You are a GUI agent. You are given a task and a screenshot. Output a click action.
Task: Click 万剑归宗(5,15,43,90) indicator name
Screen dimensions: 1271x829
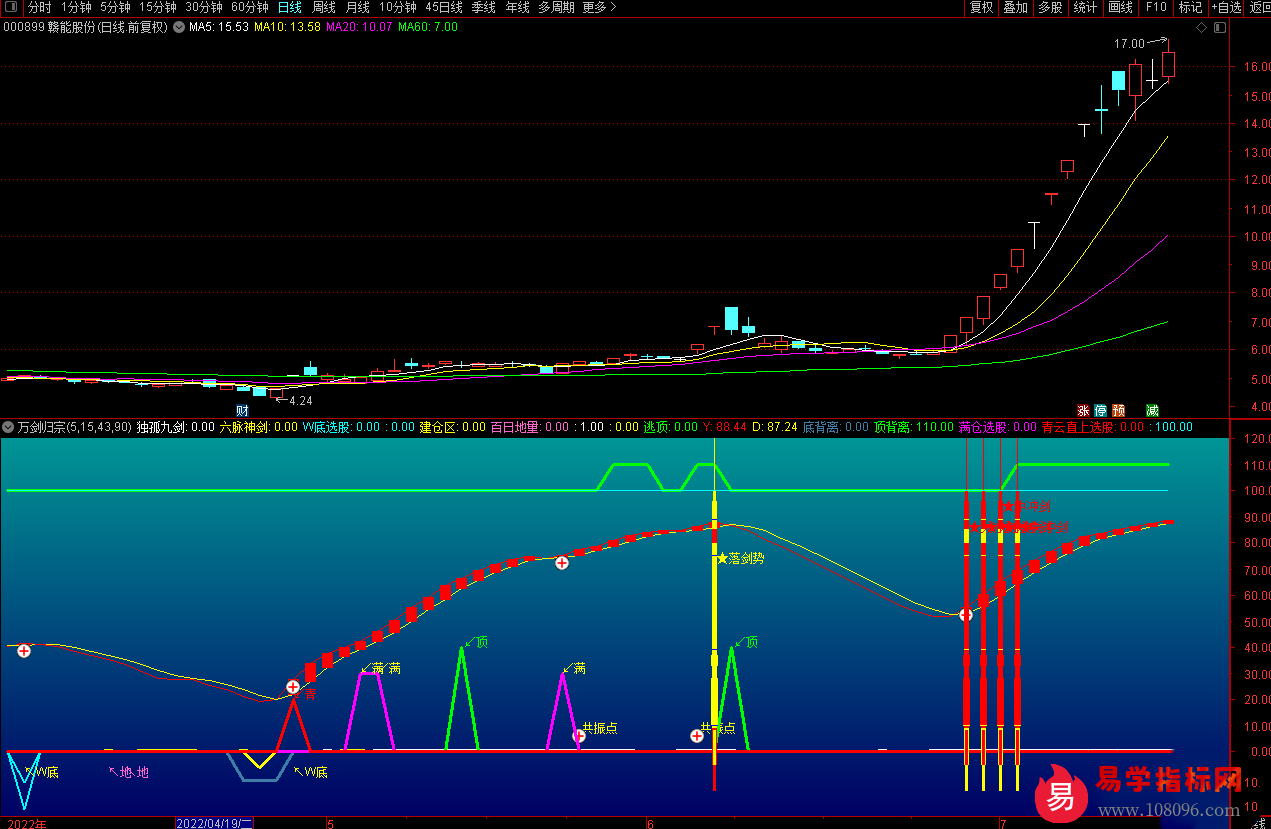click(74, 427)
